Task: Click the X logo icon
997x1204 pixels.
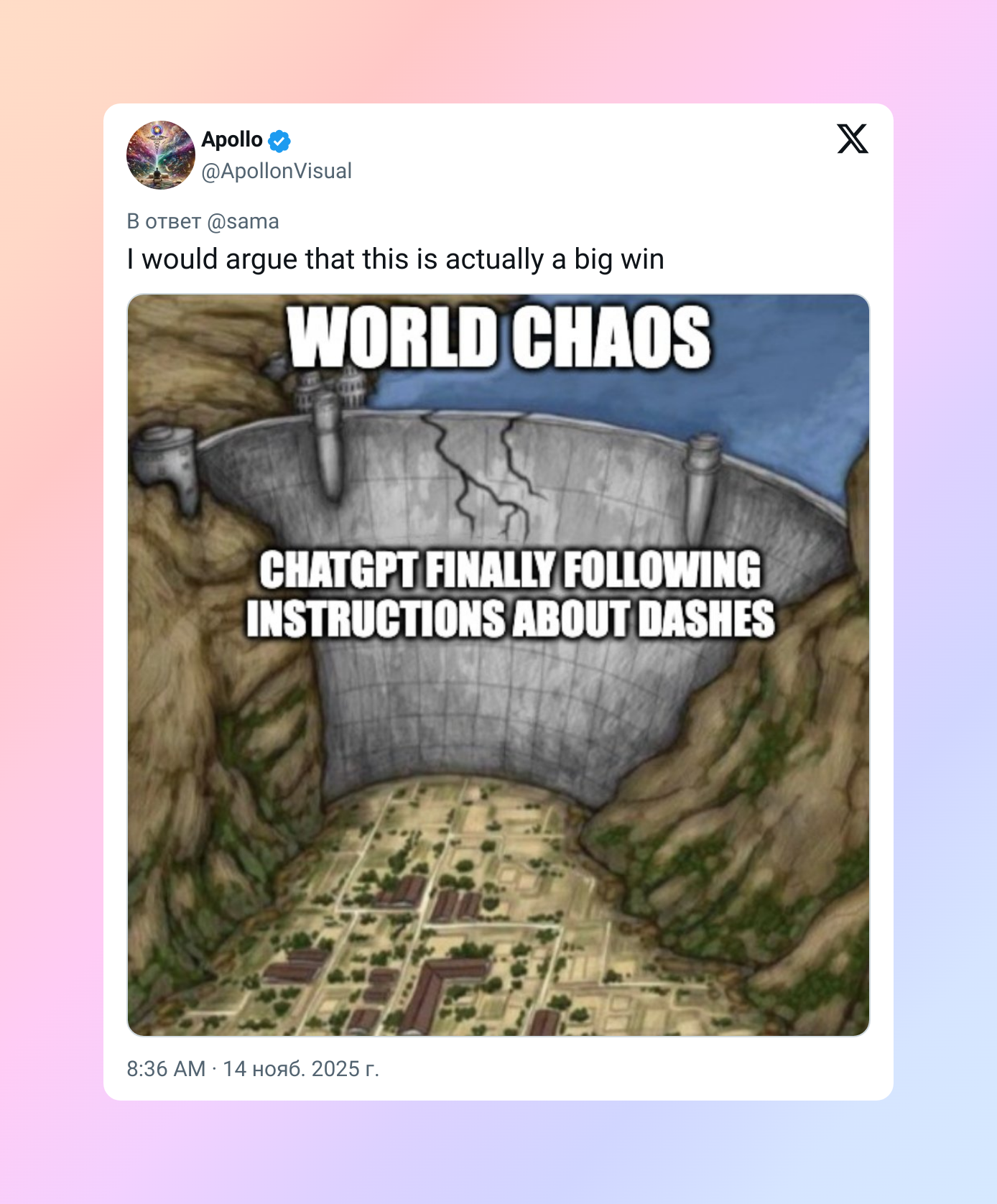Action: click(x=853, y=139)
